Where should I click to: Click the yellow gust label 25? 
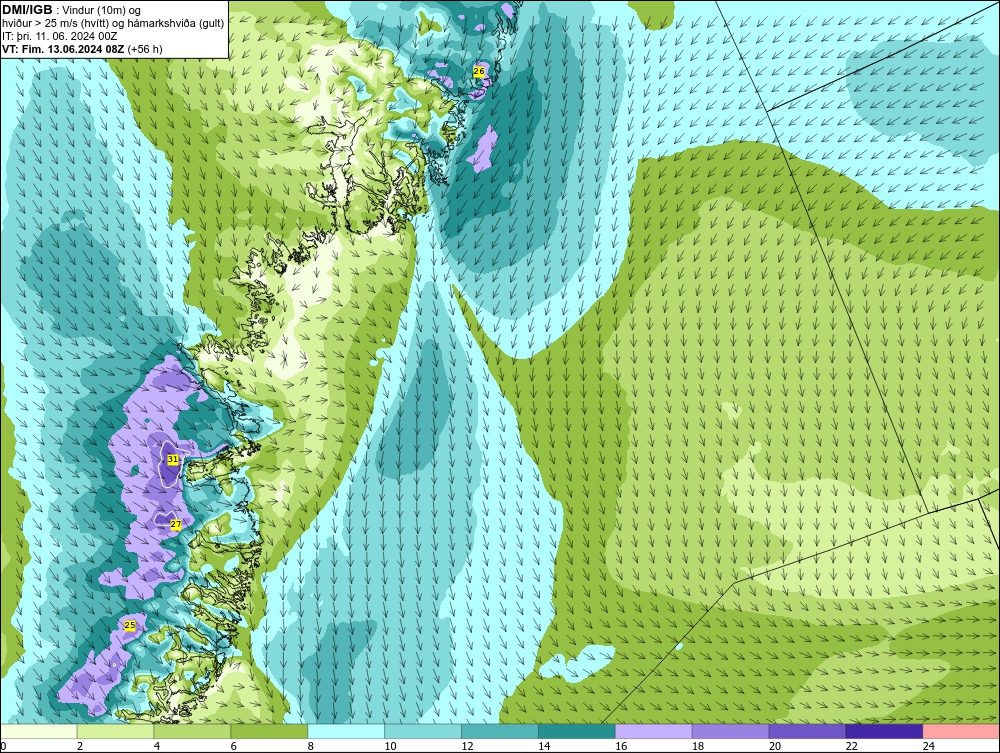click(x=129, y=625)
